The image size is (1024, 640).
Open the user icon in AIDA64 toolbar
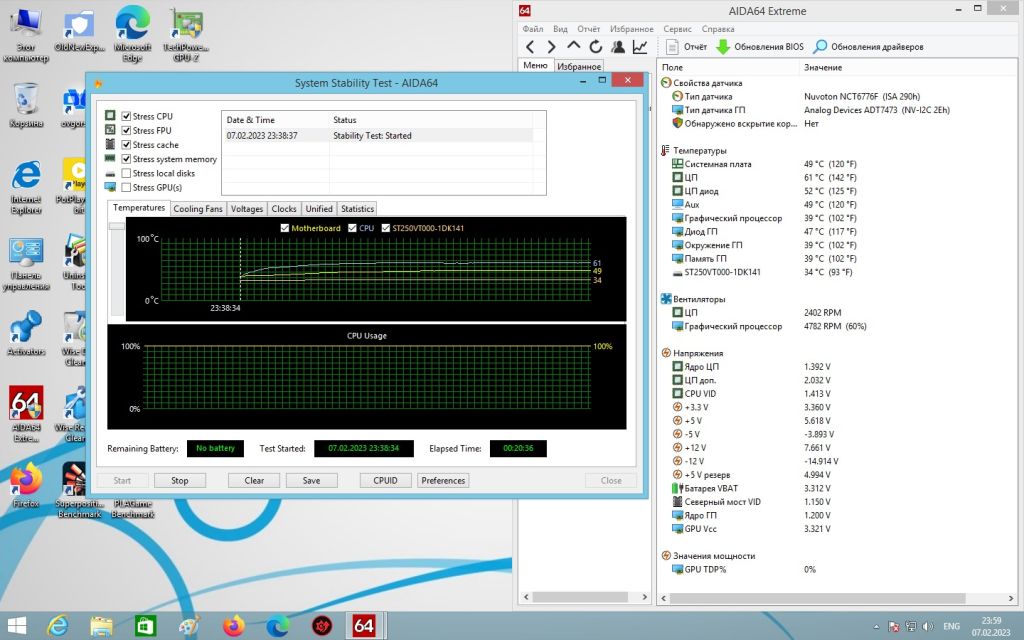tap(618, 46)
